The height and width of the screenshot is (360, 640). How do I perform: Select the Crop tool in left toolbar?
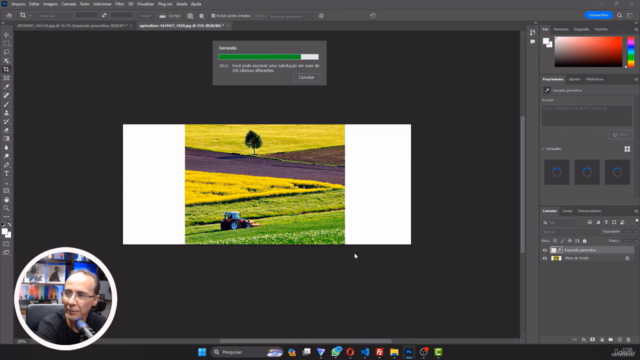[6, 69]
